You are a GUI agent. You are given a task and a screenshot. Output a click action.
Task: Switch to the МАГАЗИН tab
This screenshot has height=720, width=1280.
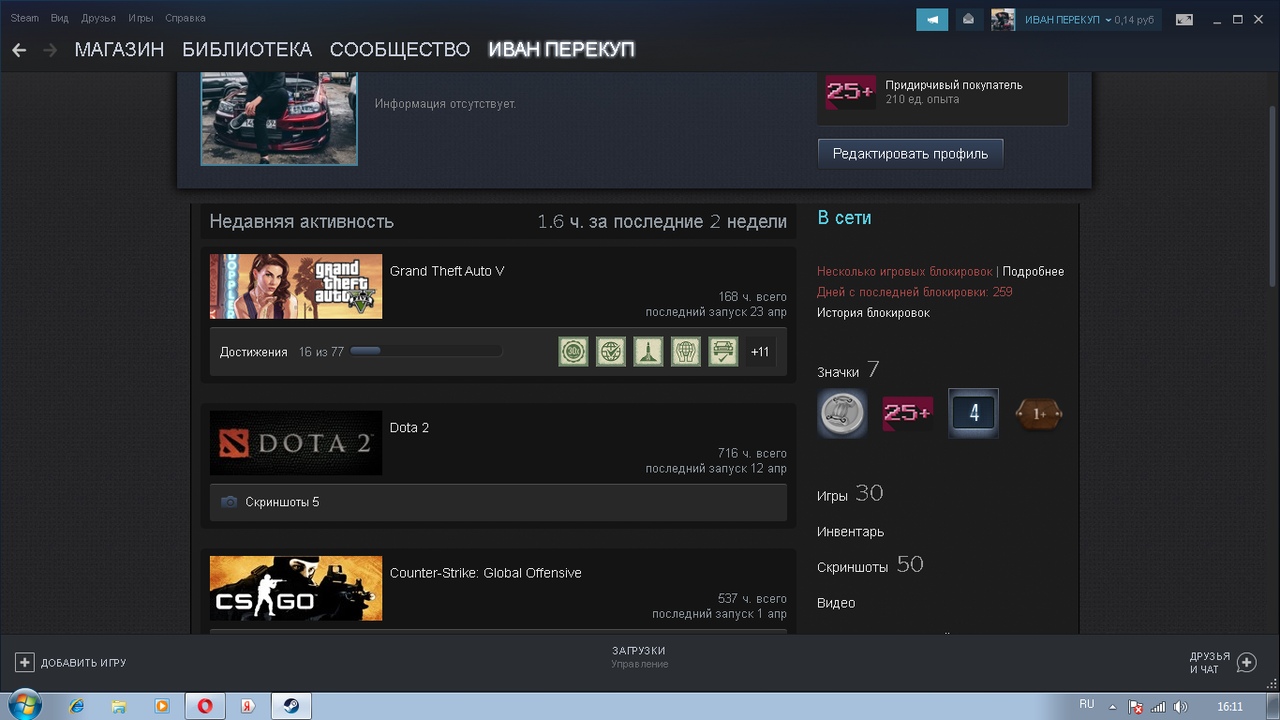click(x=119, y=50)
